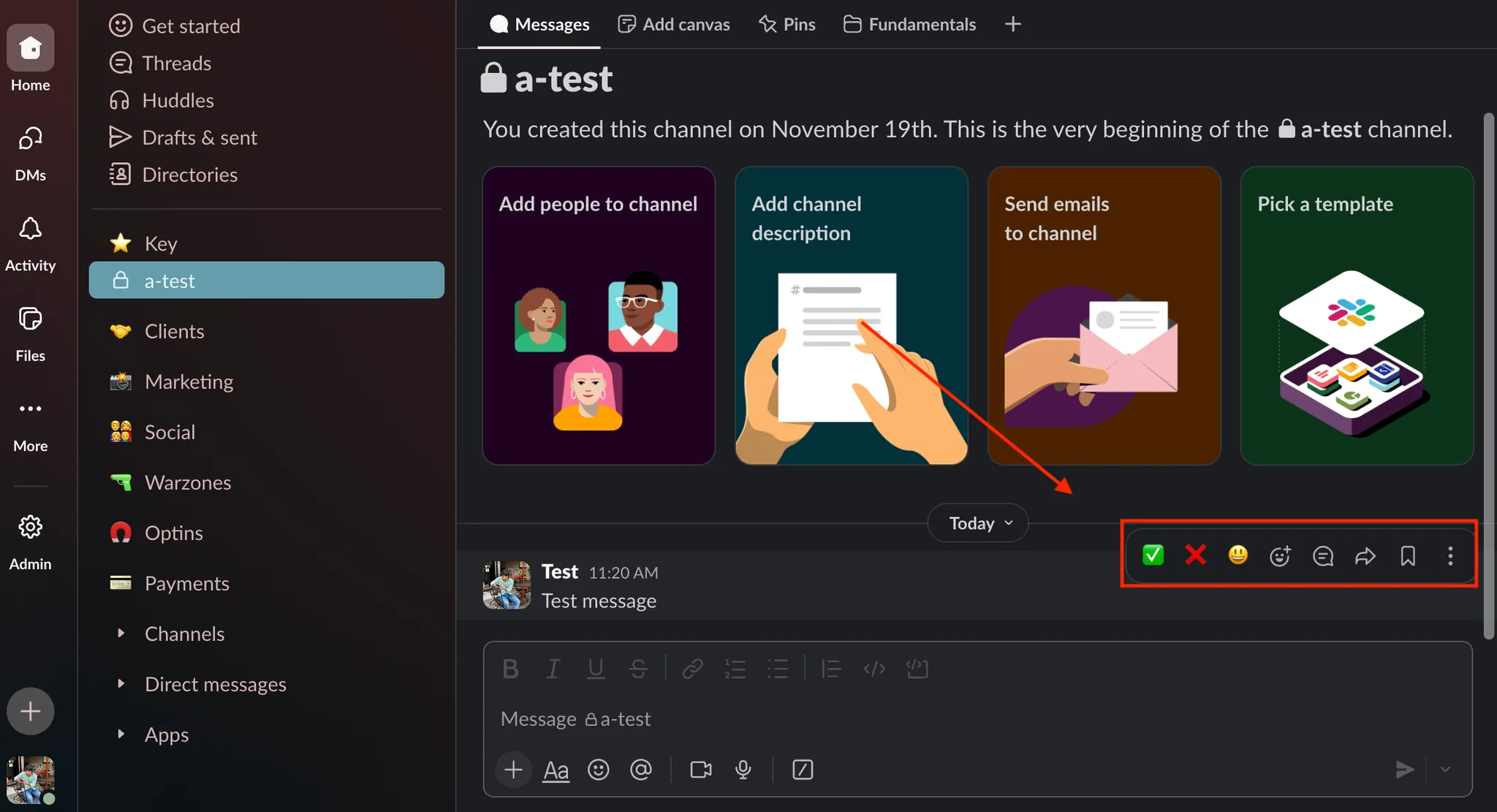Screen dimensions: 1497x812
Task: Click the message pane vertical scrollbar
Action: [x=1489, y=376]
